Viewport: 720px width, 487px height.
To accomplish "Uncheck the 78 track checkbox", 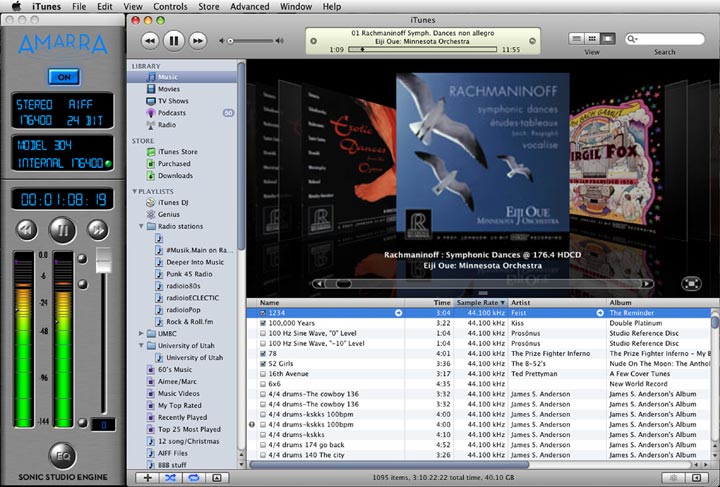I will [x=263, y=353].
